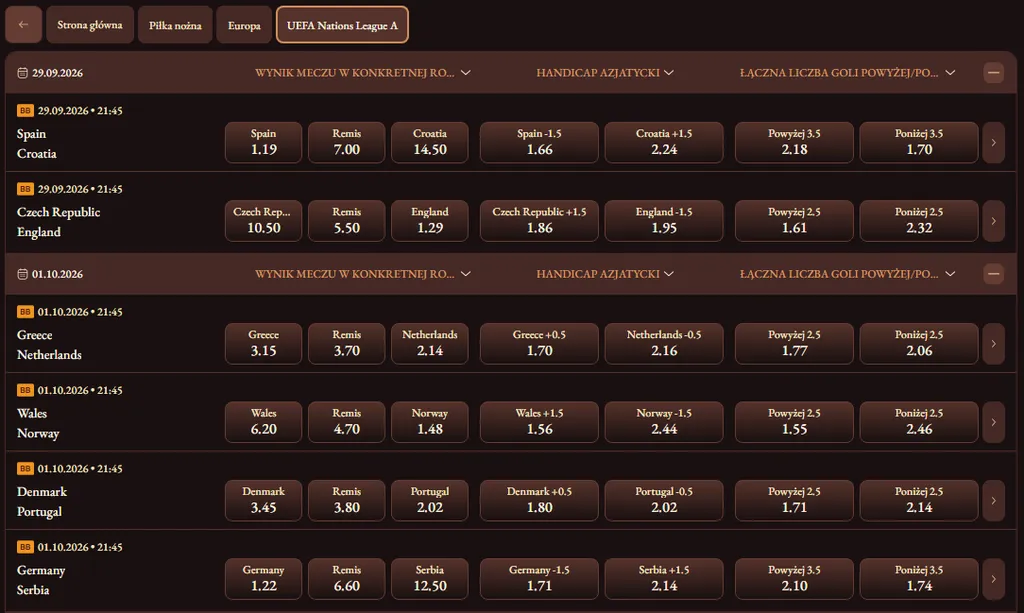Image resolution: width=1024 pixels, height=613 pixels.
Task: Bet on England to win at 1.29
Action: (x=430, y=221)
